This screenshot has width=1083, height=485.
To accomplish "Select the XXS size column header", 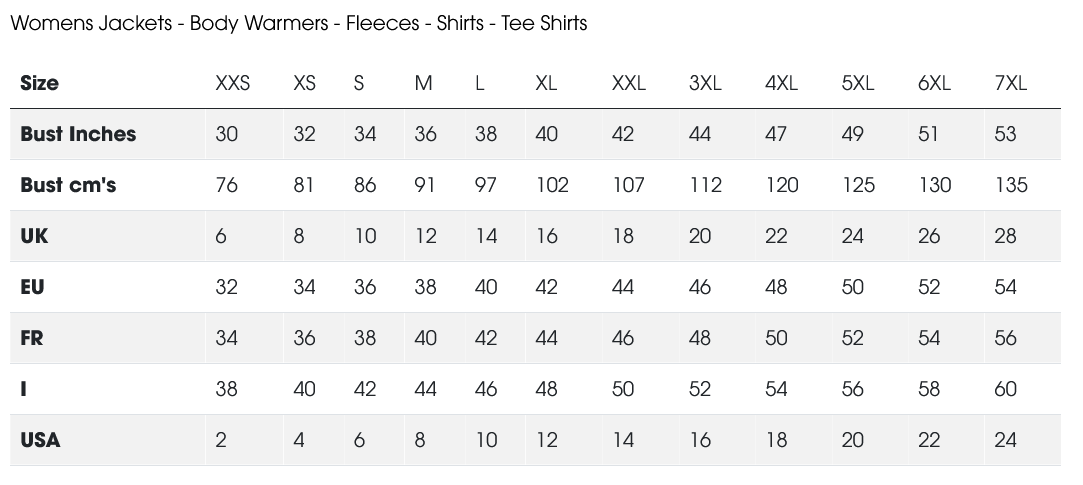I will click(x=232, y=83).
